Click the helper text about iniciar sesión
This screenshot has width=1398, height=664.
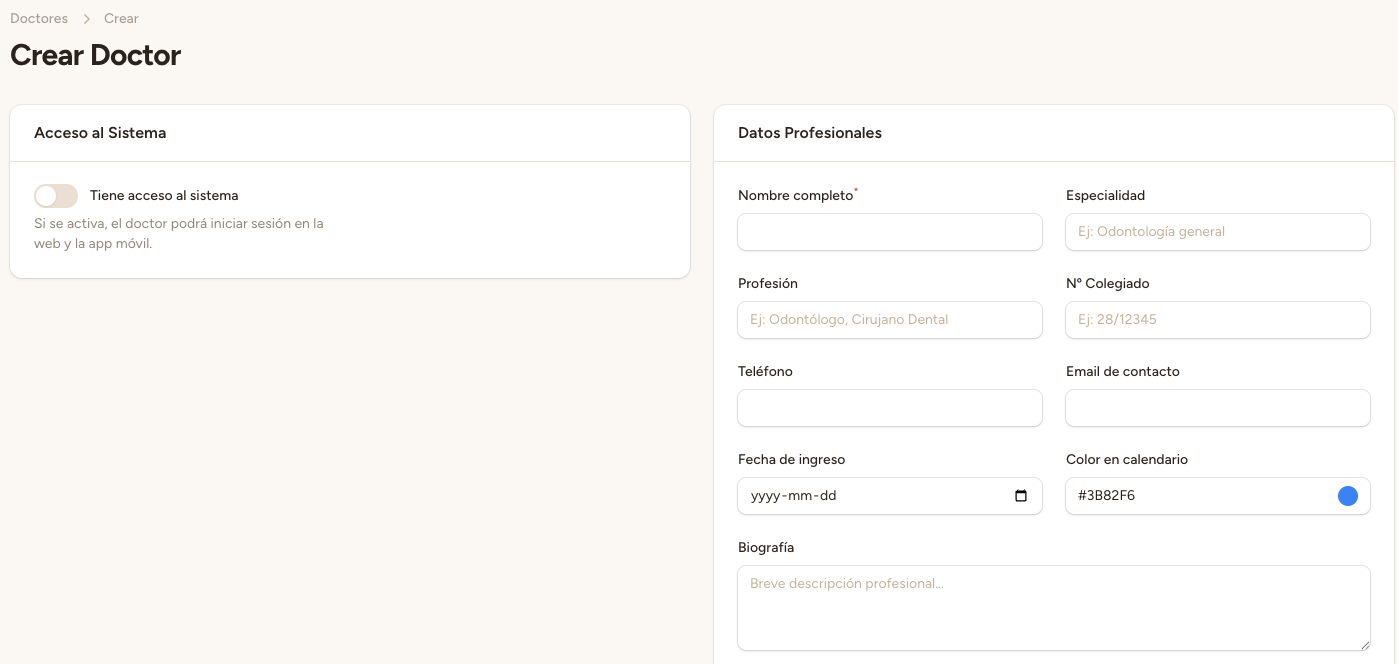point(179,234)
